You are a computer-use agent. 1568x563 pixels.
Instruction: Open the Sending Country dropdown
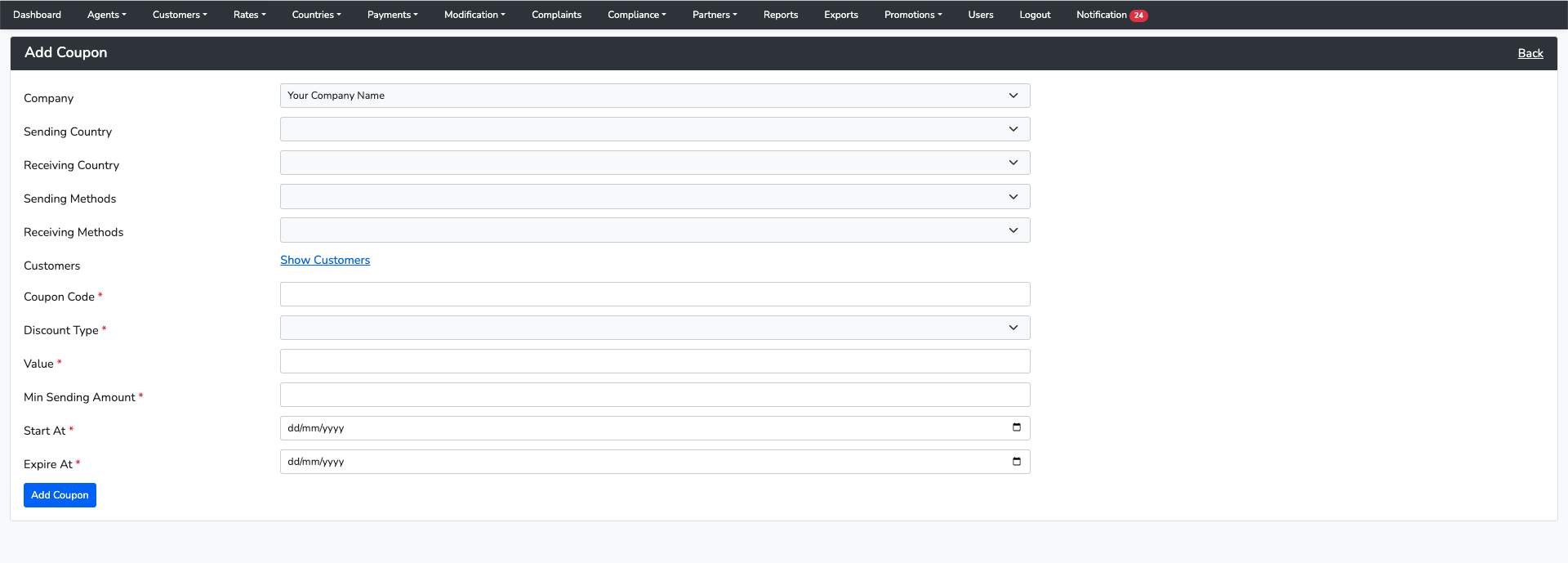[654, 129]
